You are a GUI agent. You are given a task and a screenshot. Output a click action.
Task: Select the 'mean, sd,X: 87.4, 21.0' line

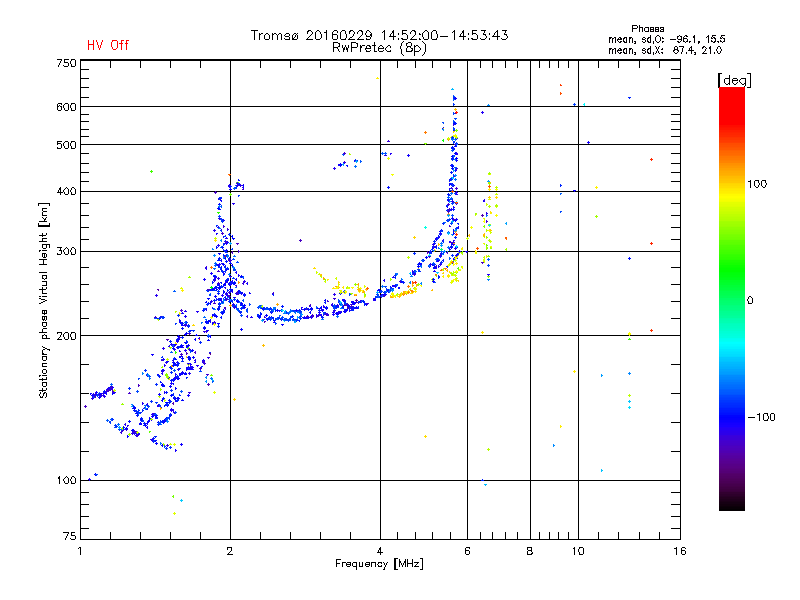(665, 50)
